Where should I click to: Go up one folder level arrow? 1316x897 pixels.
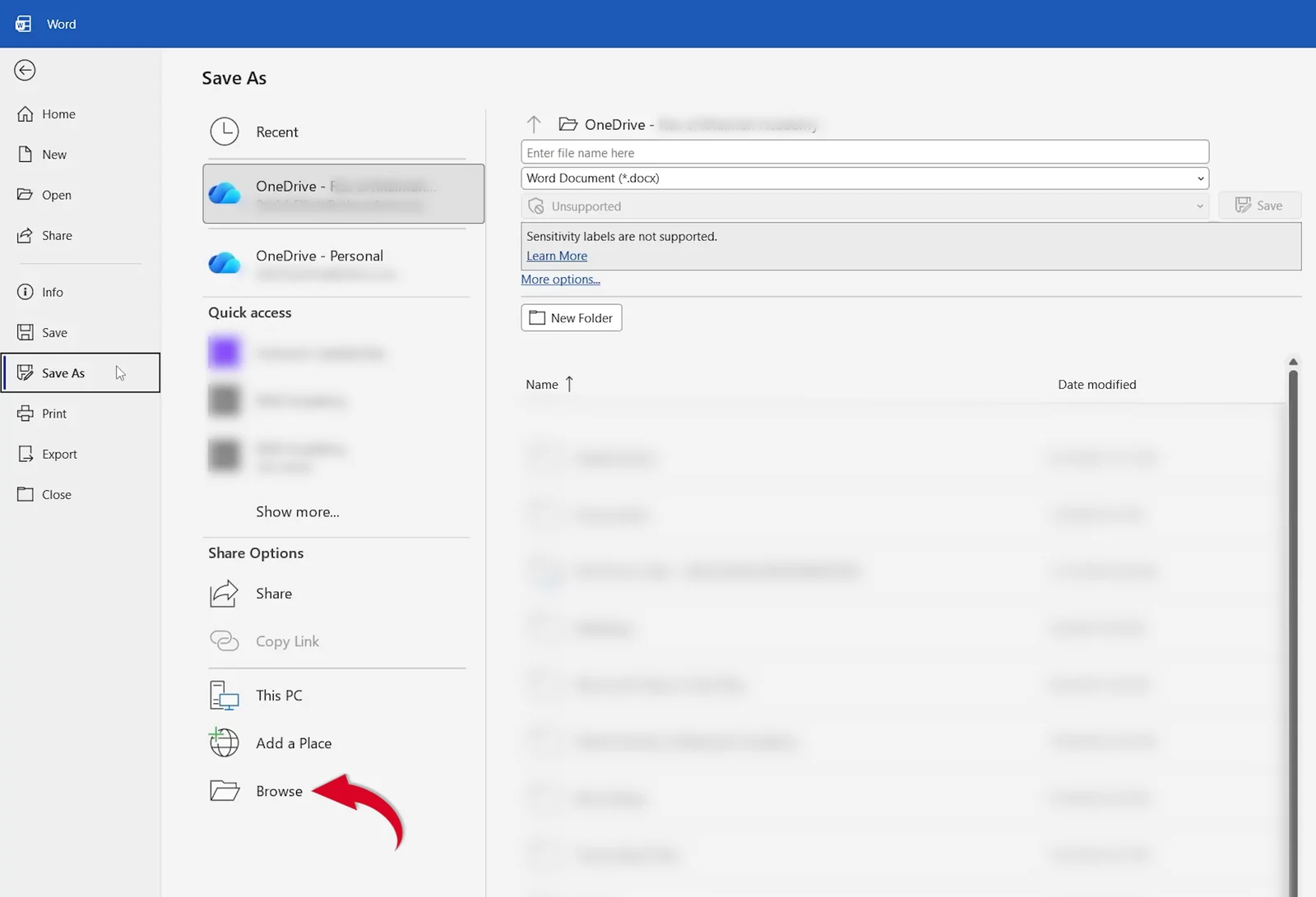[x=534, y=124]
